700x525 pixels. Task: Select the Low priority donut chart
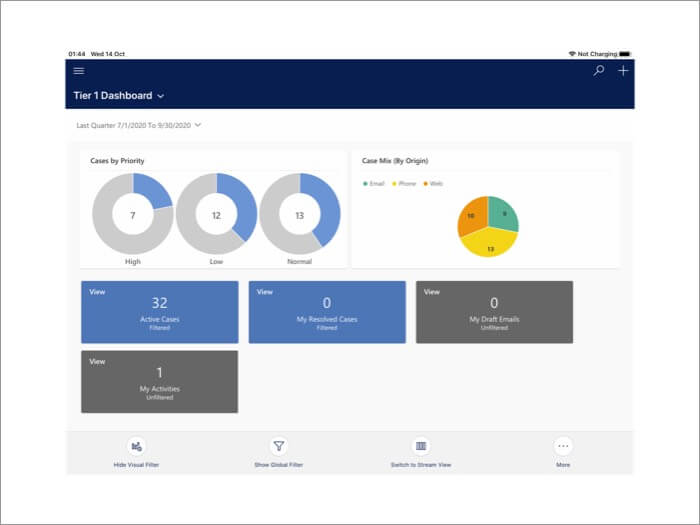click(216, 214)
